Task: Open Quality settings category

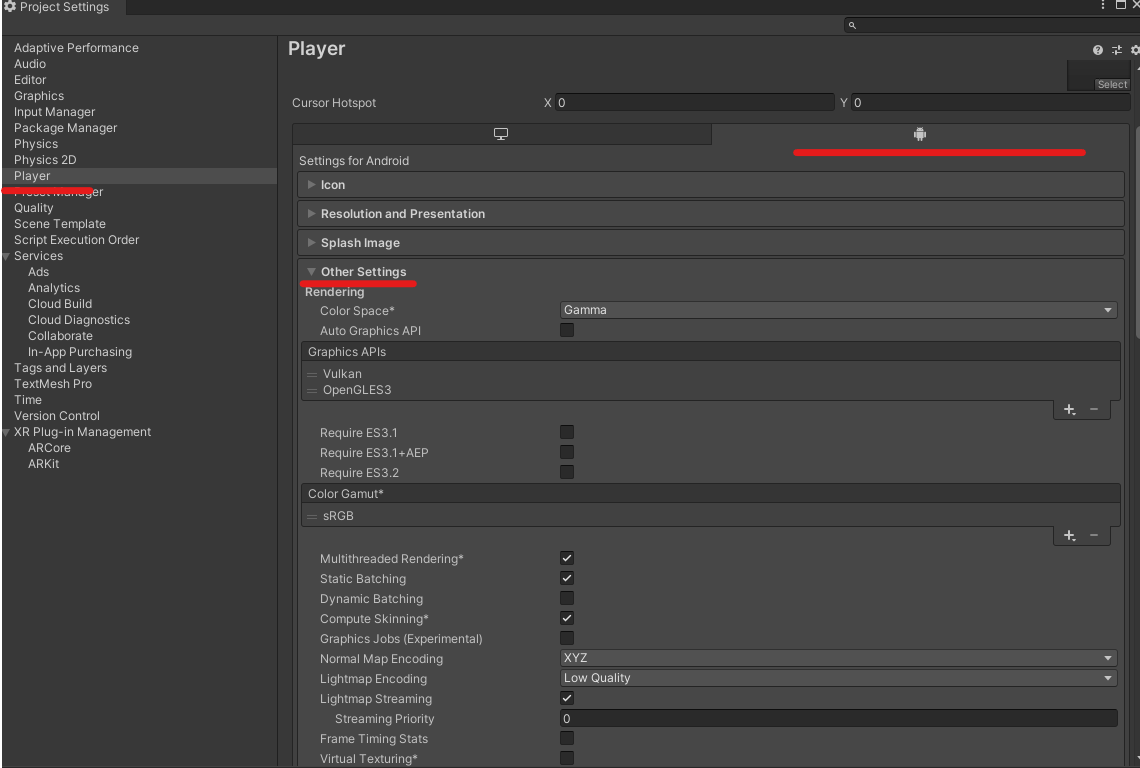Action: (x=33, y=208)
